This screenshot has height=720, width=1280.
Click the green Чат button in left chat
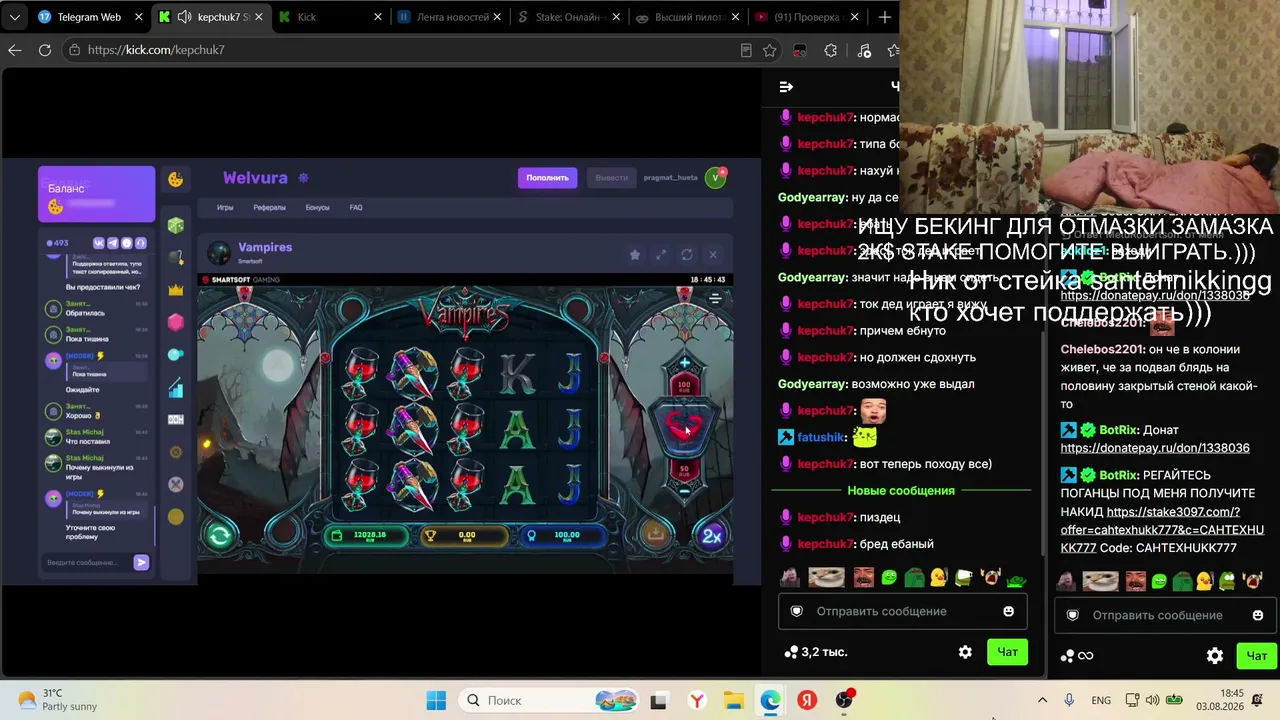pyautogui.click(x=1007, y=652)
